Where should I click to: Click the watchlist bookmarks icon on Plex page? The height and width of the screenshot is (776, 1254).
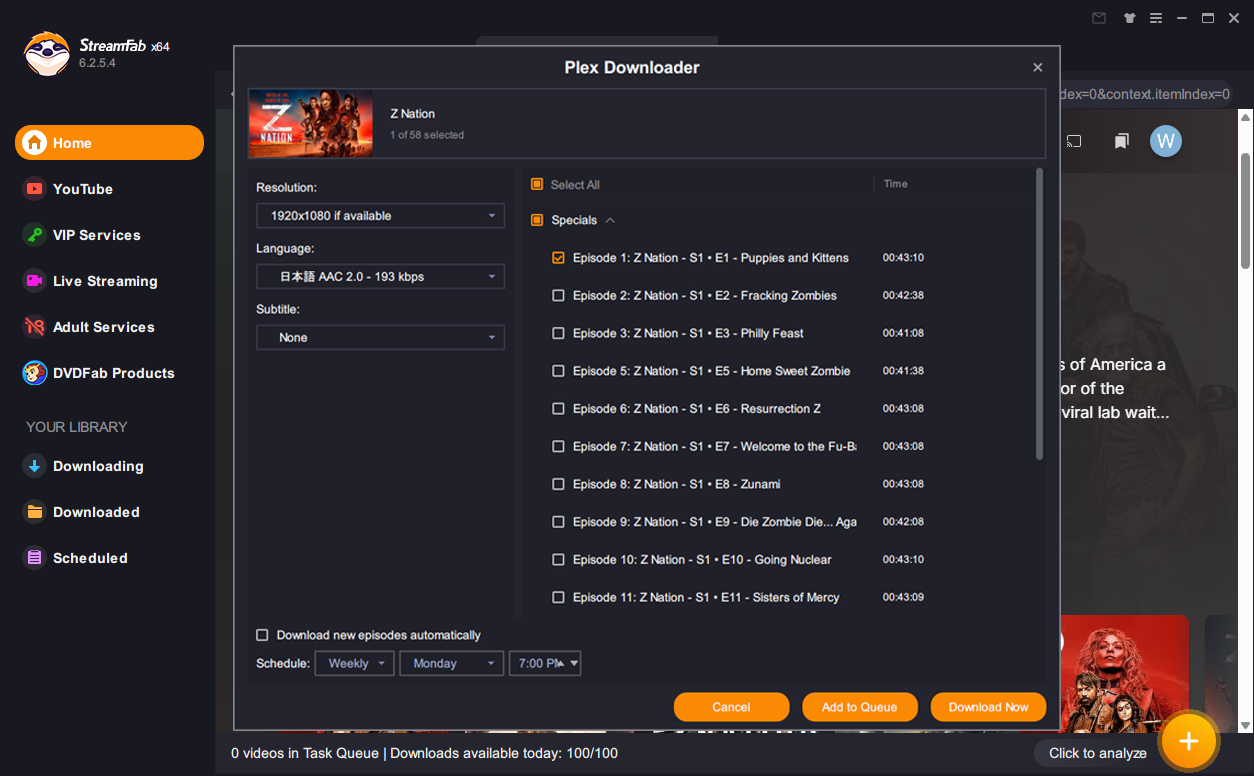pos(1122,141)
